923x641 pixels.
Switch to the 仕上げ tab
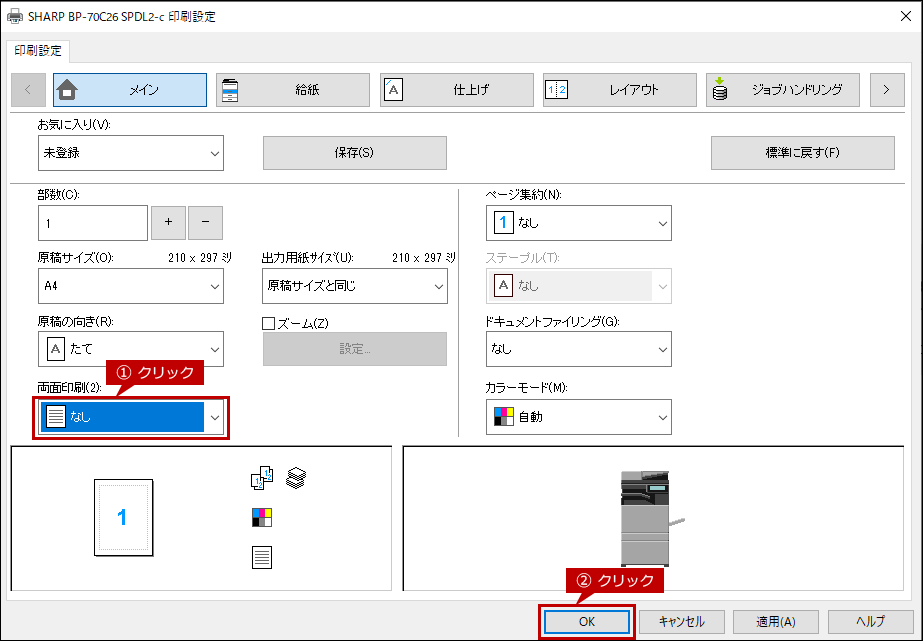457,90
